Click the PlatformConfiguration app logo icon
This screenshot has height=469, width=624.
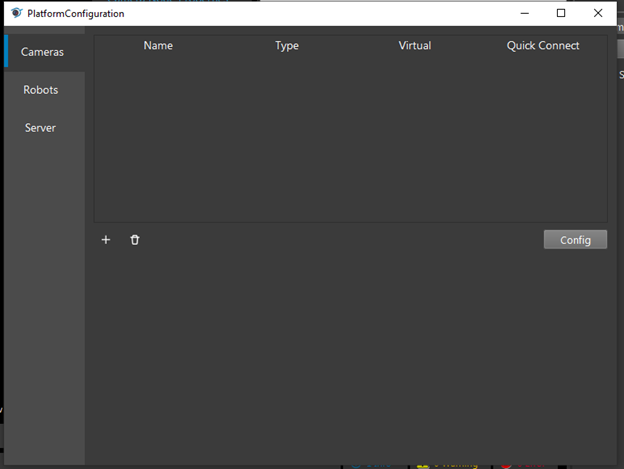(16, 13)
